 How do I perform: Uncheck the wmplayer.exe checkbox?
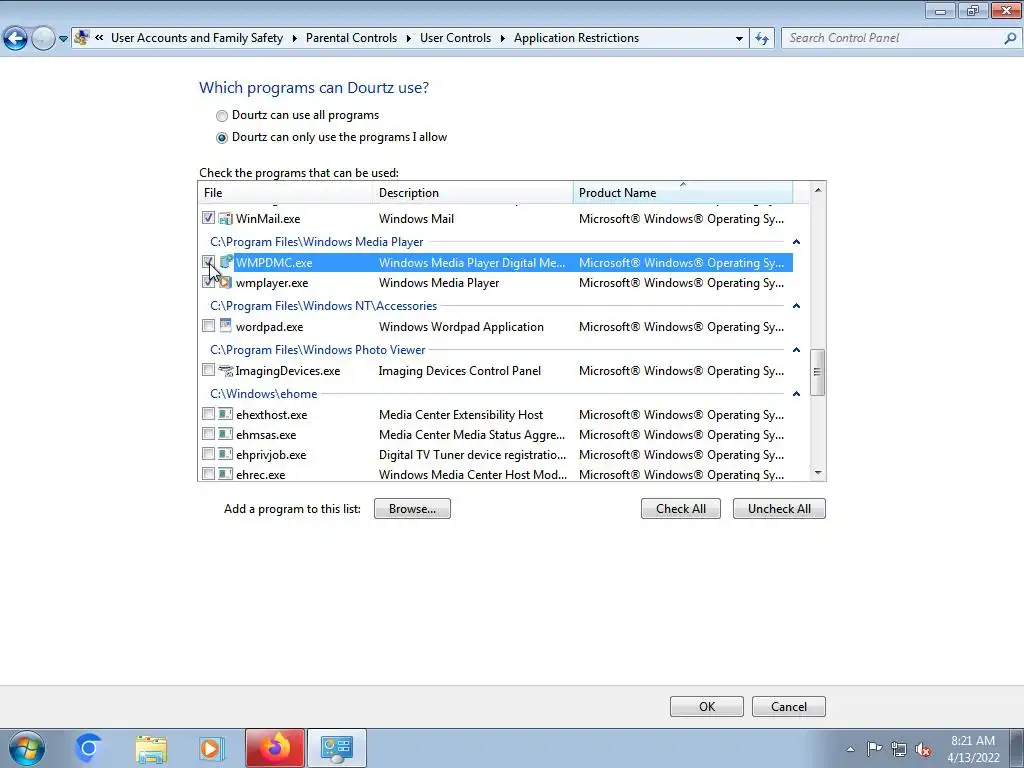[x=208, y=281]
